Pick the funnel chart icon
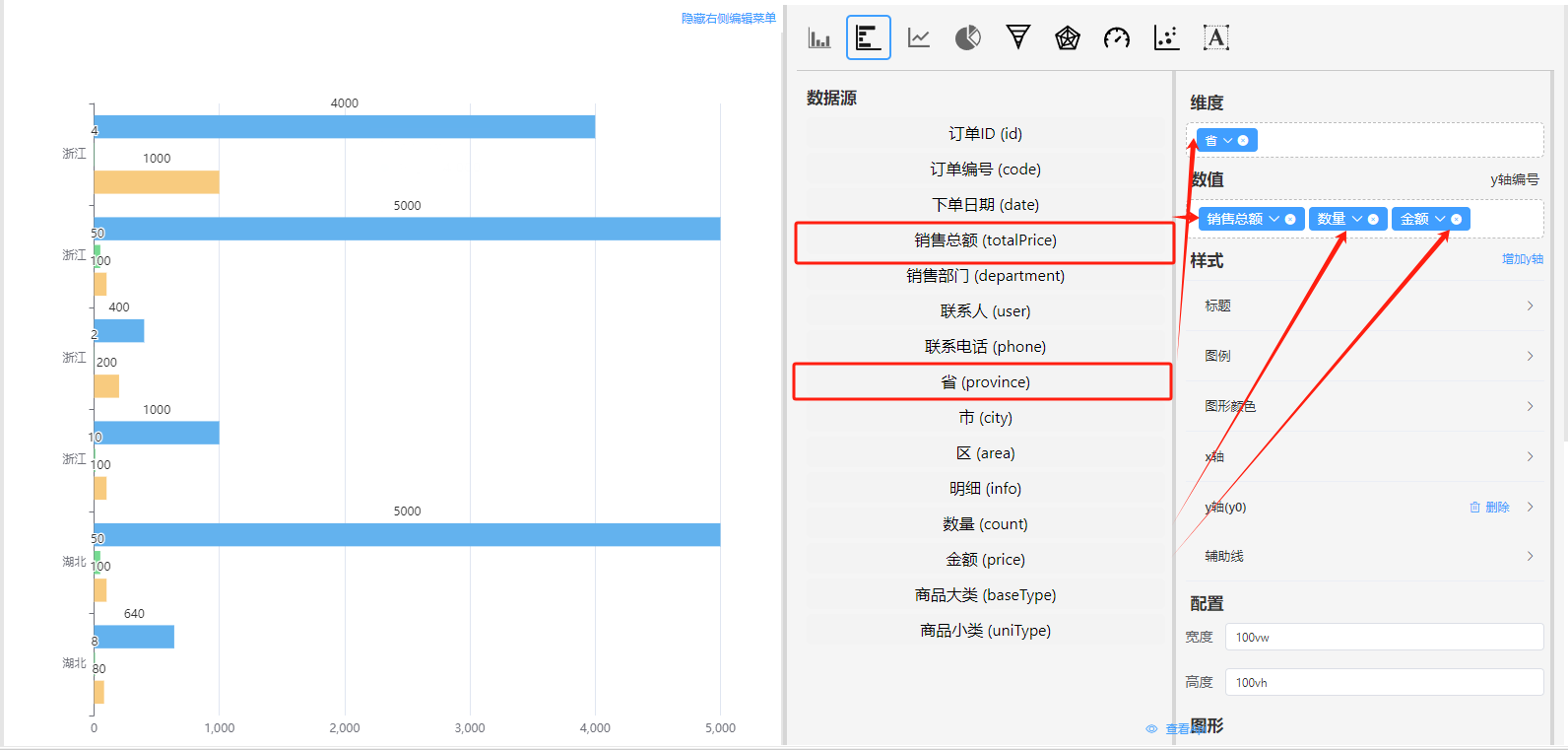The image size is (1568, 750). pos(1017,37)
